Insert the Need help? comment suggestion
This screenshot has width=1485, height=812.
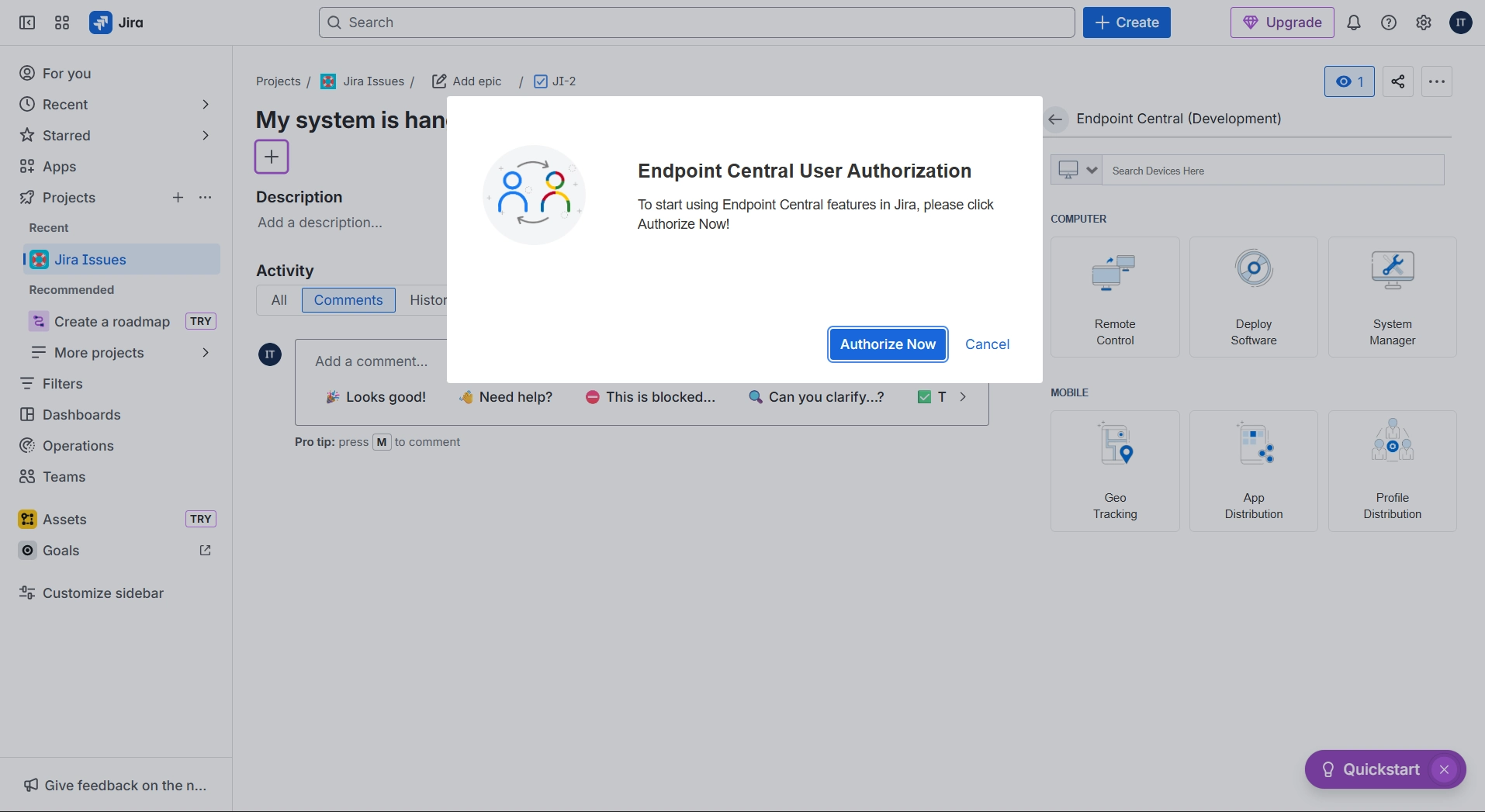coord(506,397)
